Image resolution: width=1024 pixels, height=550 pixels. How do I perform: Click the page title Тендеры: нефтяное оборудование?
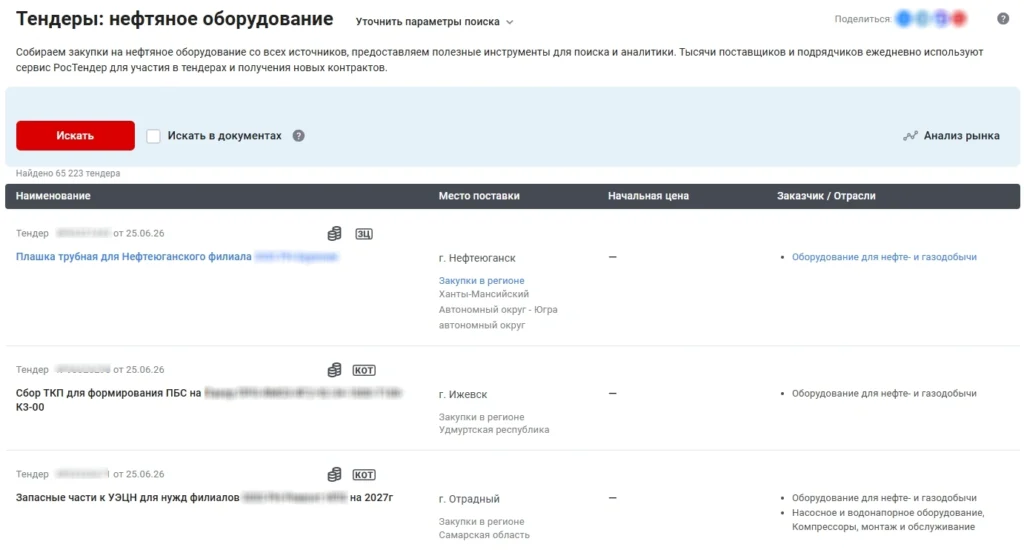point(174,19)
